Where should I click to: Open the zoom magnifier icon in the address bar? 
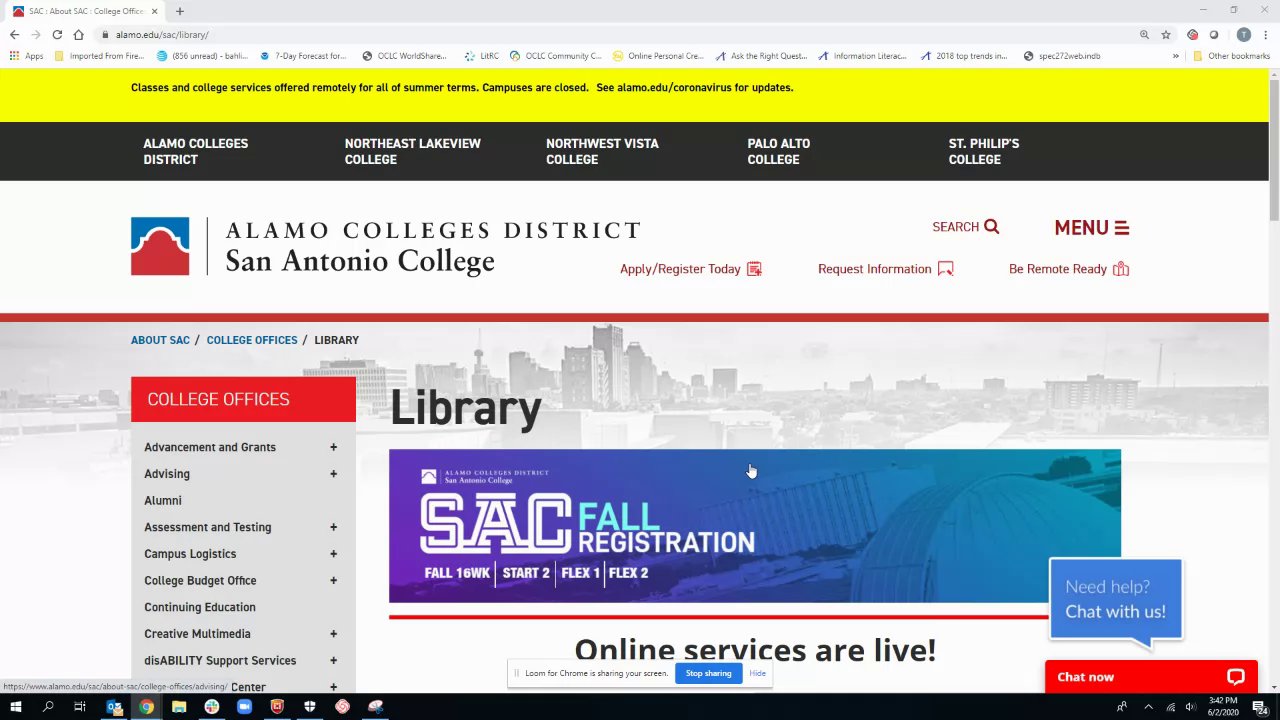point(1144,34)
